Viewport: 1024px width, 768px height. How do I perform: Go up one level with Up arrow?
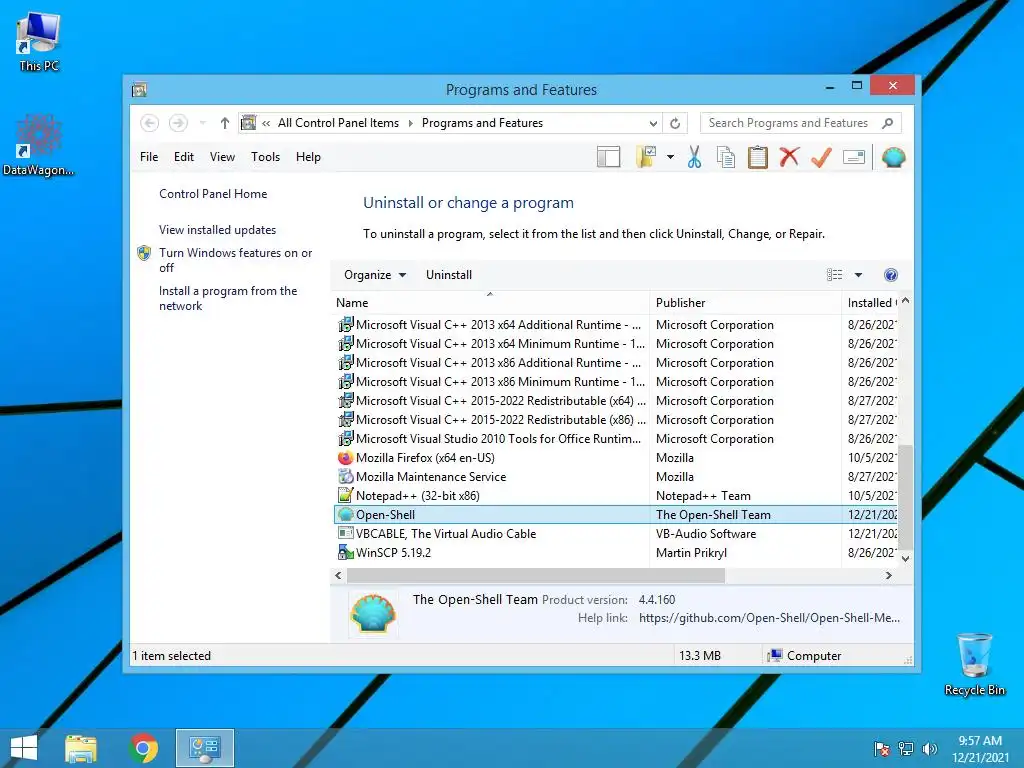(225, 123)
